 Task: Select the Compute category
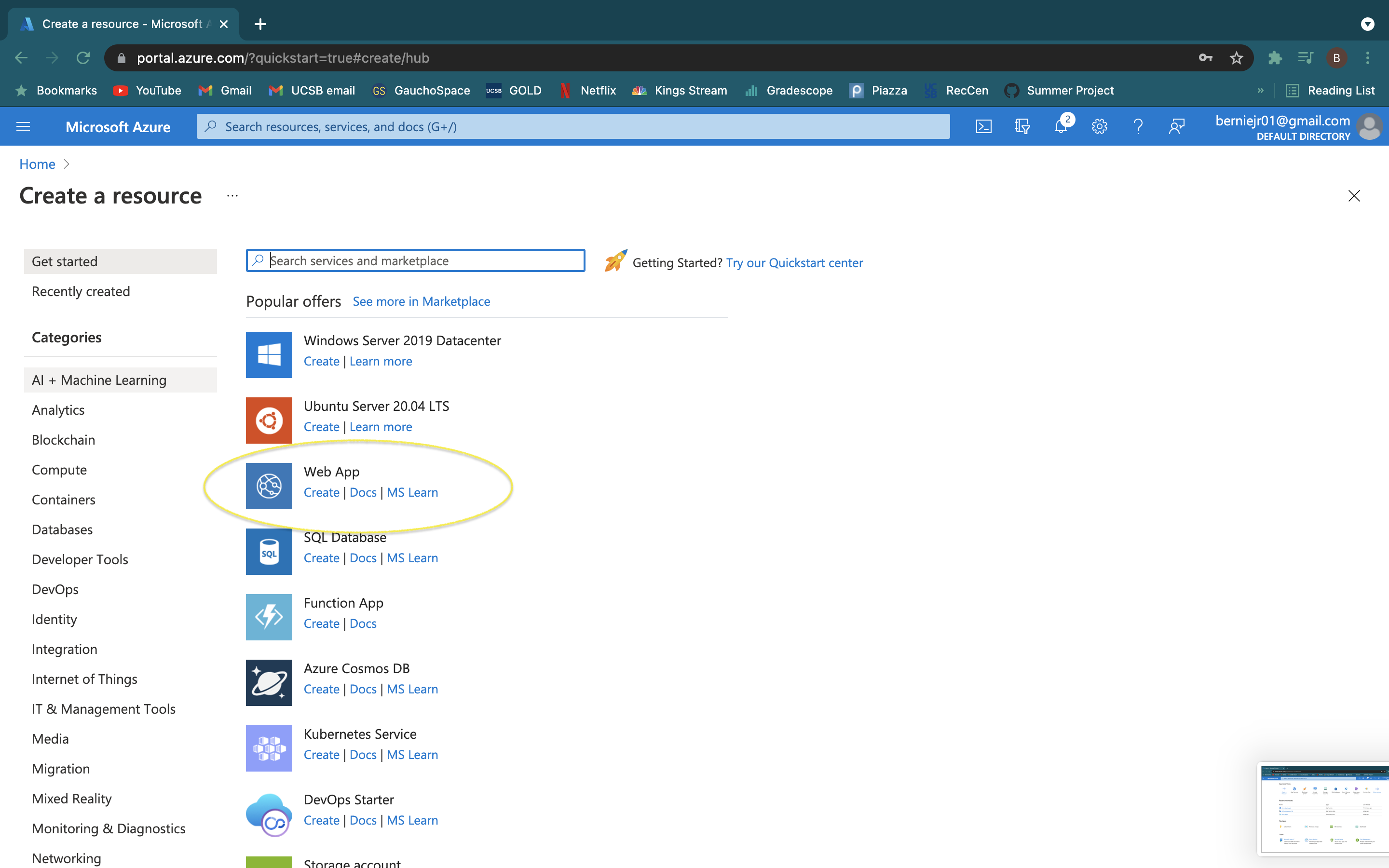pos(59,470)
